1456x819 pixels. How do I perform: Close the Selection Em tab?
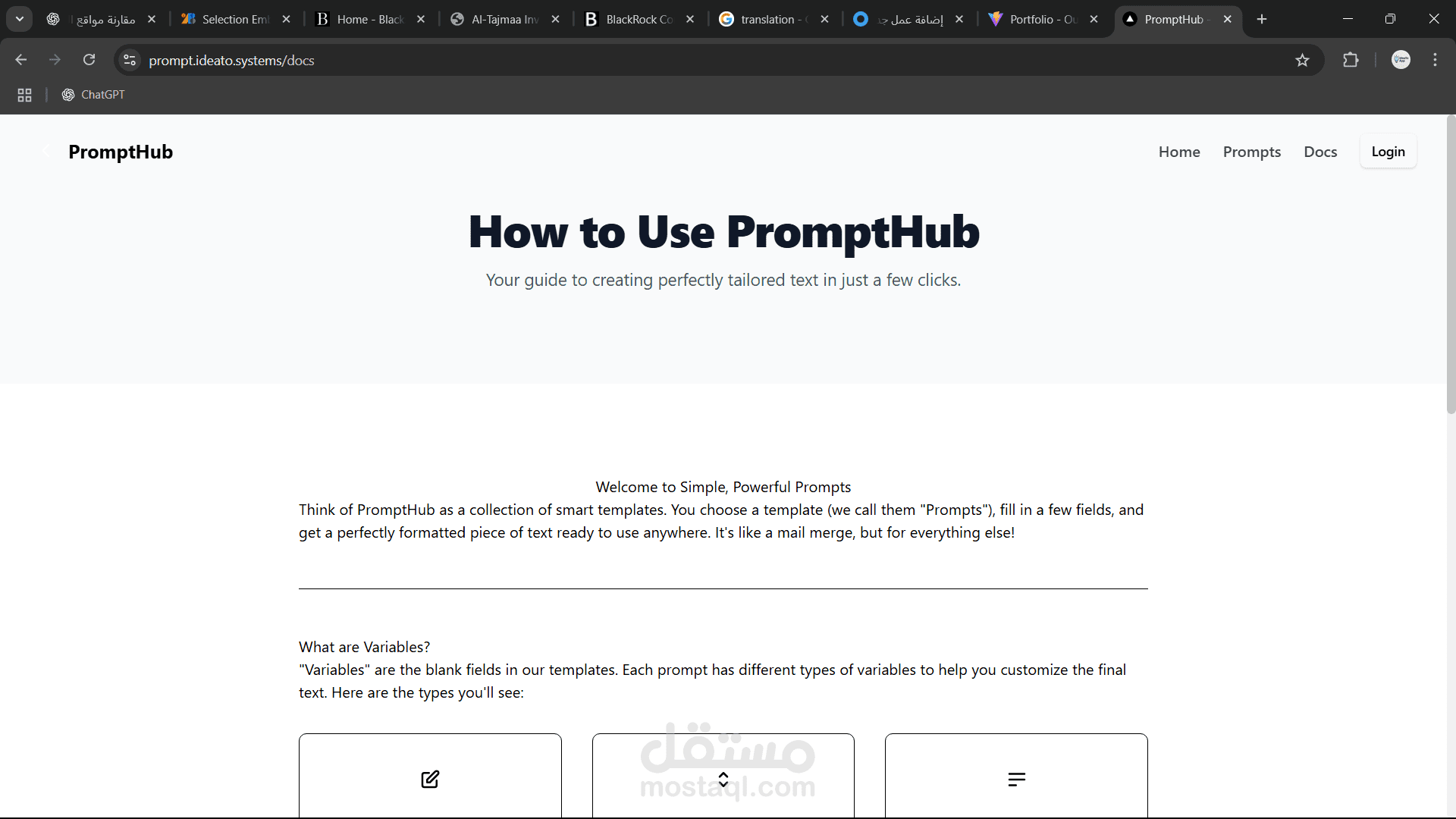click(x=286, y=19)
